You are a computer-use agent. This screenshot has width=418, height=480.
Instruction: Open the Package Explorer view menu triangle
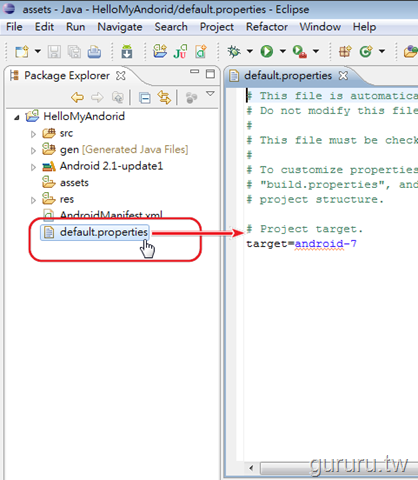210,94
